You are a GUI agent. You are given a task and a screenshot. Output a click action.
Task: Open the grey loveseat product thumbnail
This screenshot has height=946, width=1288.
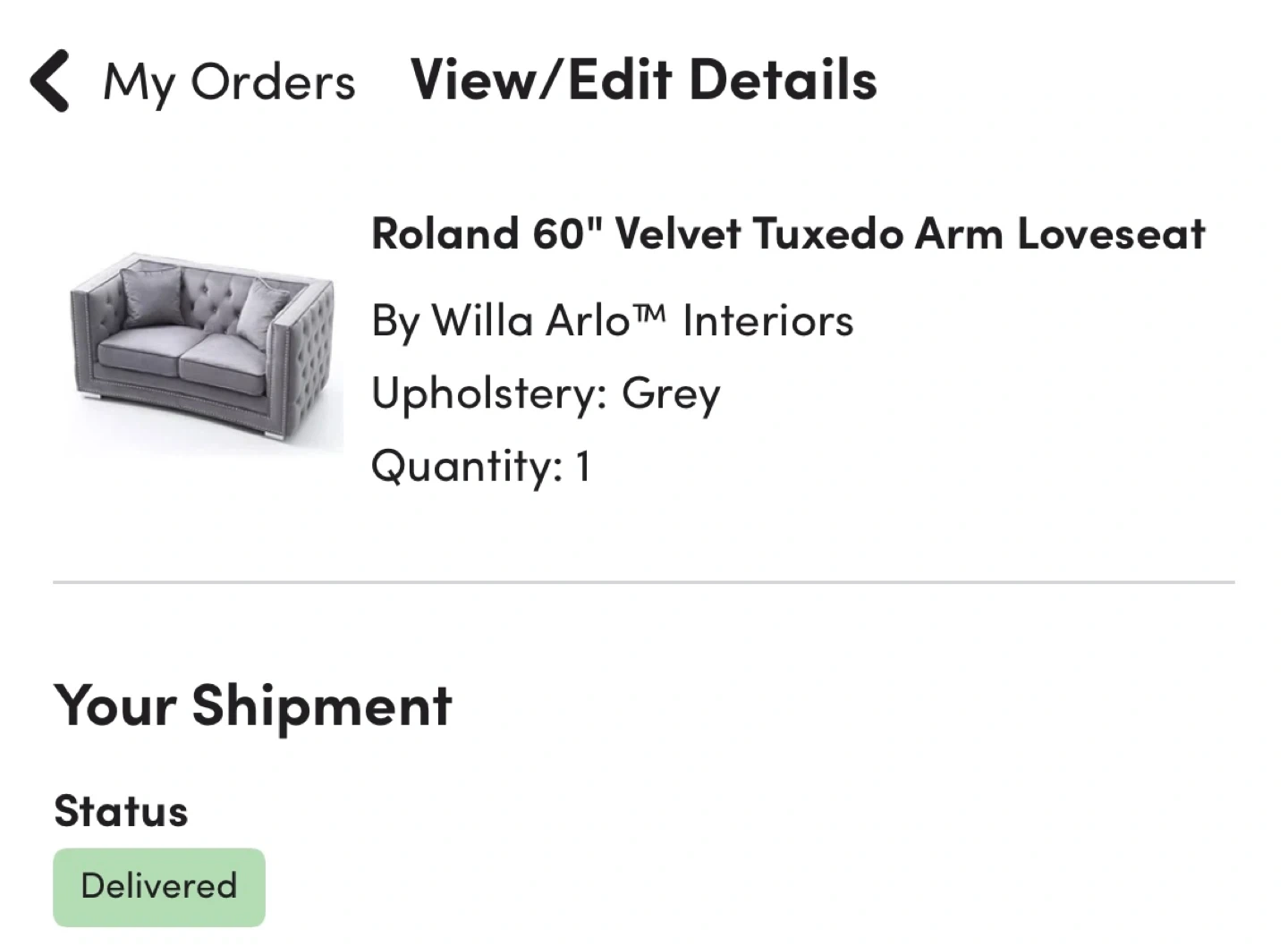point(204,351)
